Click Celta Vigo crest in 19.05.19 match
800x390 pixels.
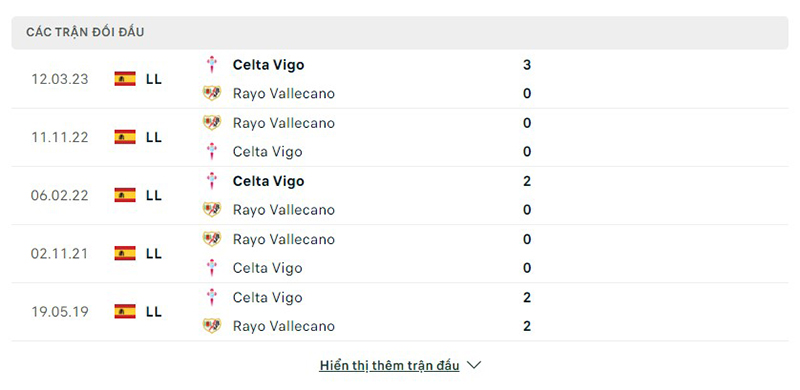pos(211,298)
